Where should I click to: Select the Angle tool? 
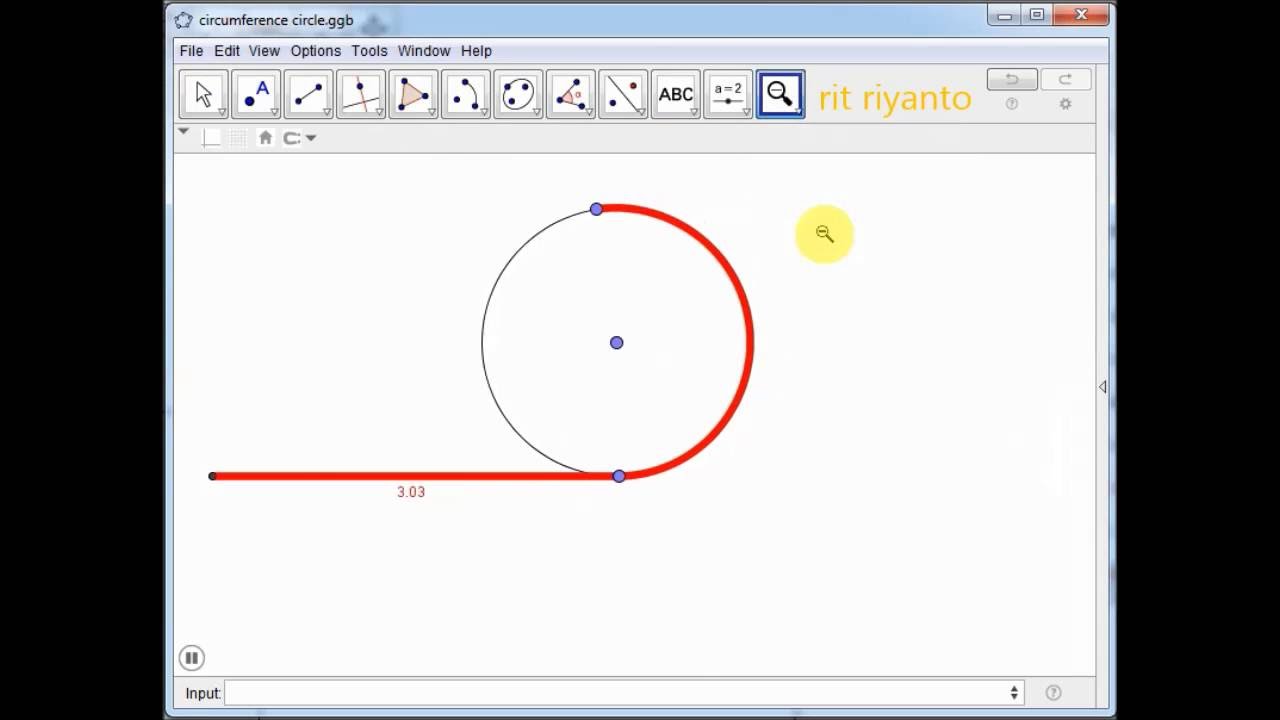coord(571,94)
